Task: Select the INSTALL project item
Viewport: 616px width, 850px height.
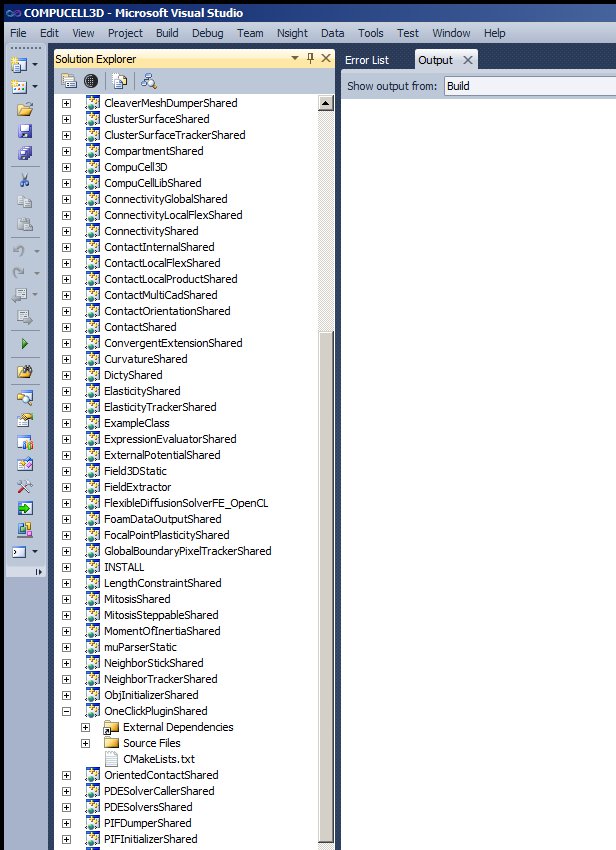Action: 123,567
